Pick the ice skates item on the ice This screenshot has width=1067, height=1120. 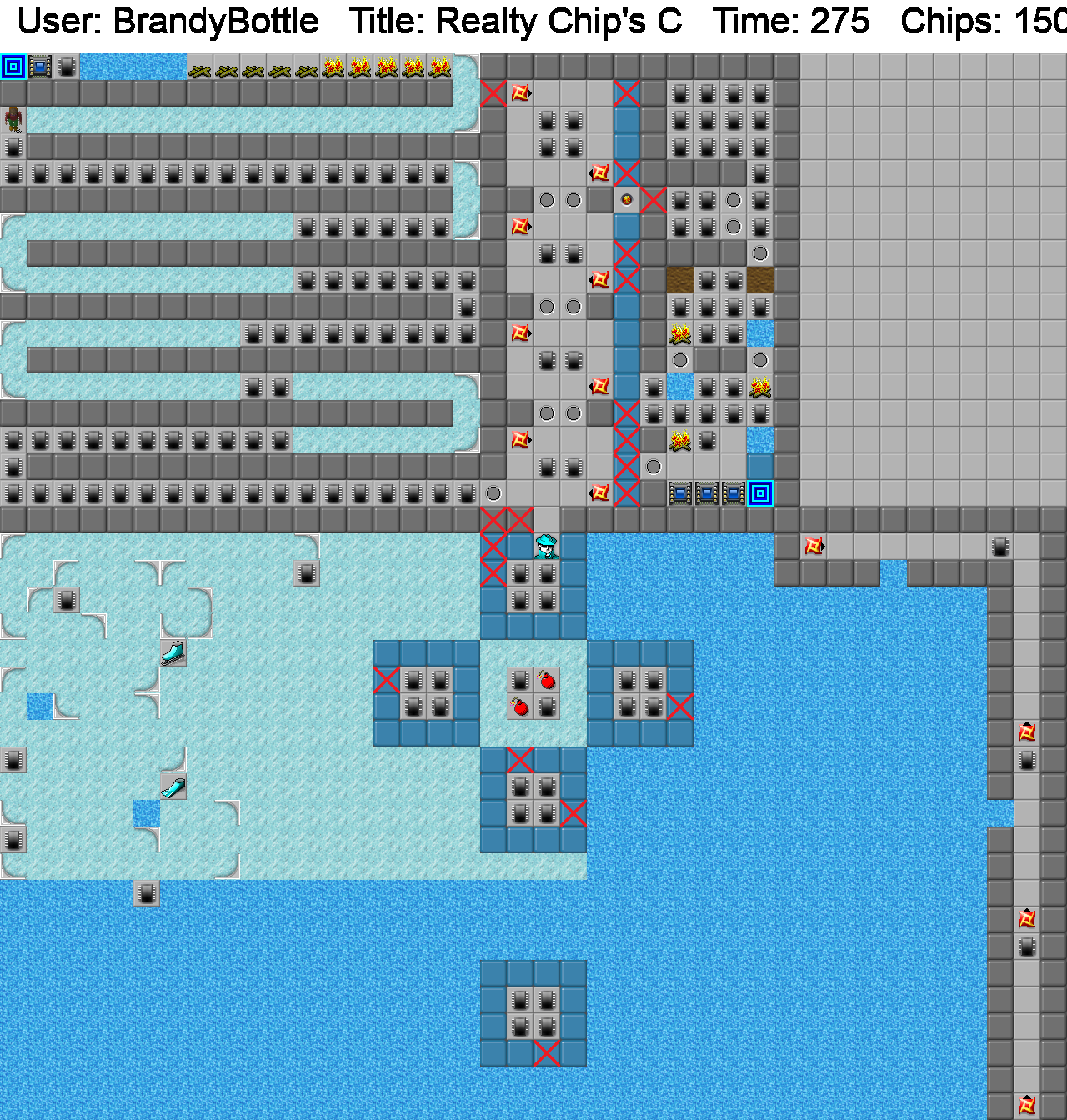point(173,653)
